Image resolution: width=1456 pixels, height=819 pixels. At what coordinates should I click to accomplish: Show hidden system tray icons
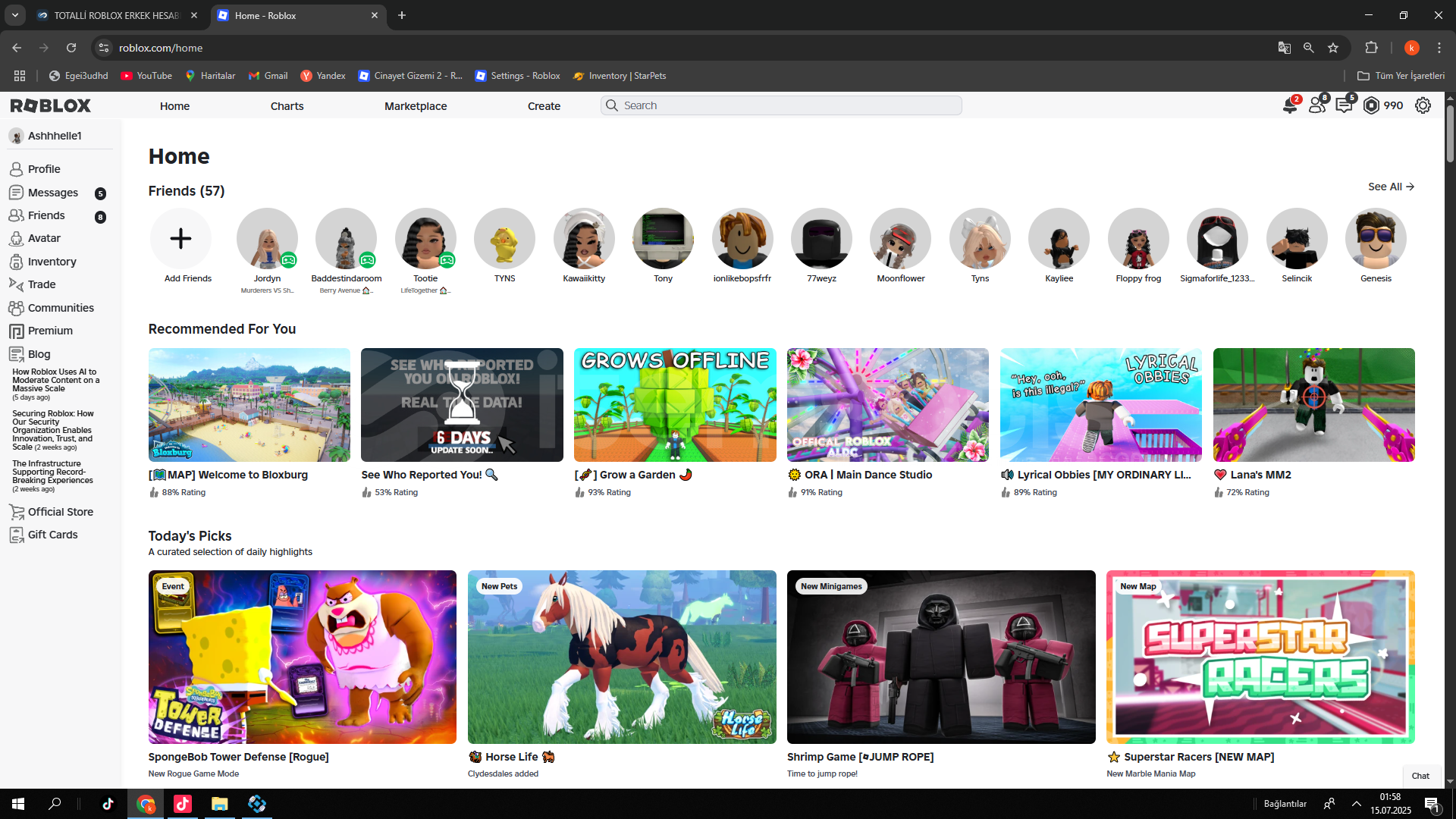point(1356,804)
